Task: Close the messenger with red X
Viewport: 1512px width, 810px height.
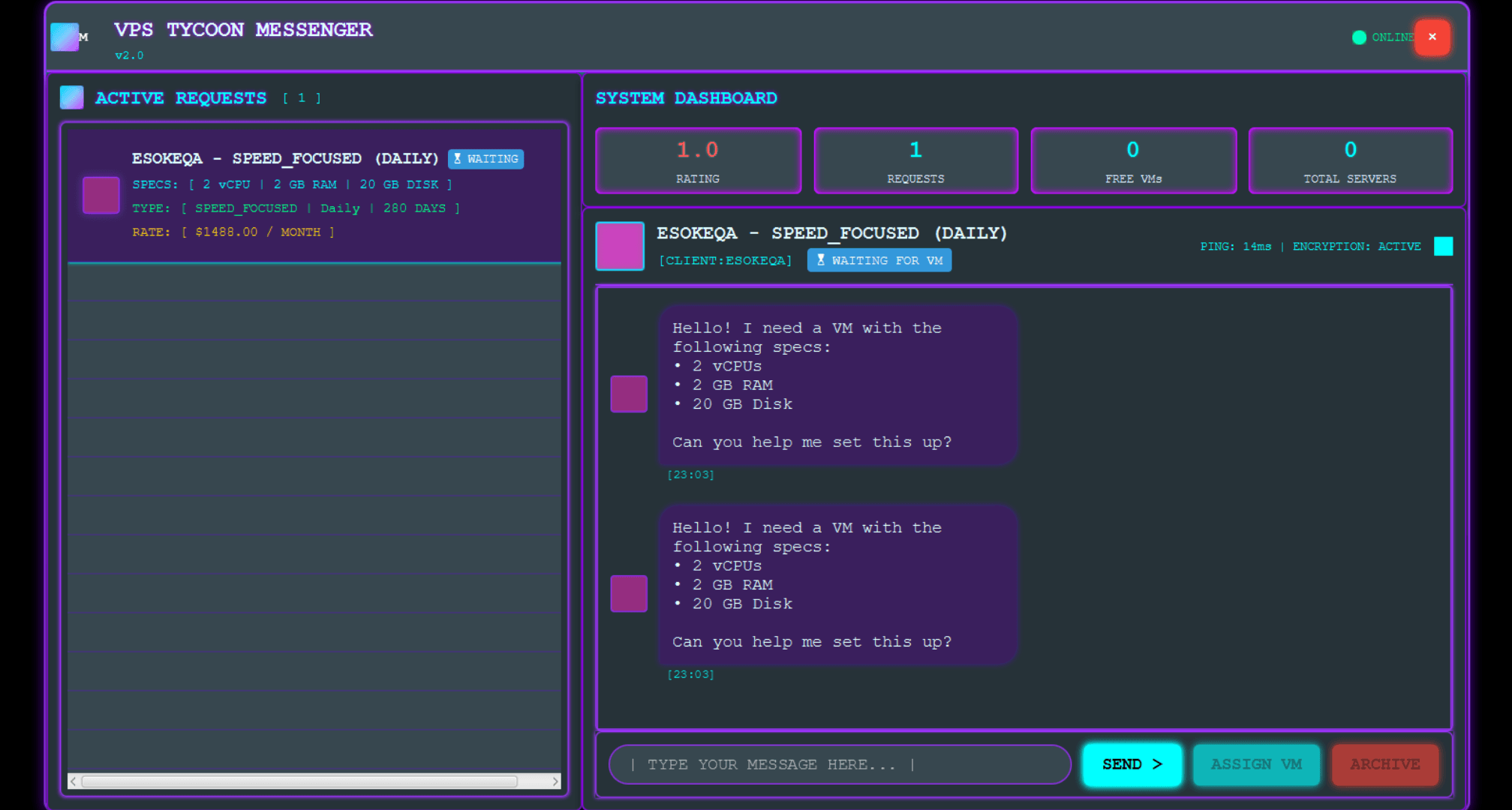Action: pos(1432,37)
